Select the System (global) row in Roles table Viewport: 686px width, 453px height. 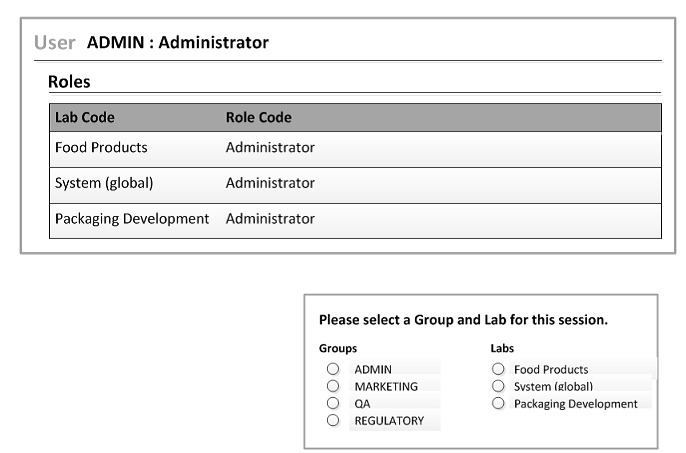click(104, 184)
